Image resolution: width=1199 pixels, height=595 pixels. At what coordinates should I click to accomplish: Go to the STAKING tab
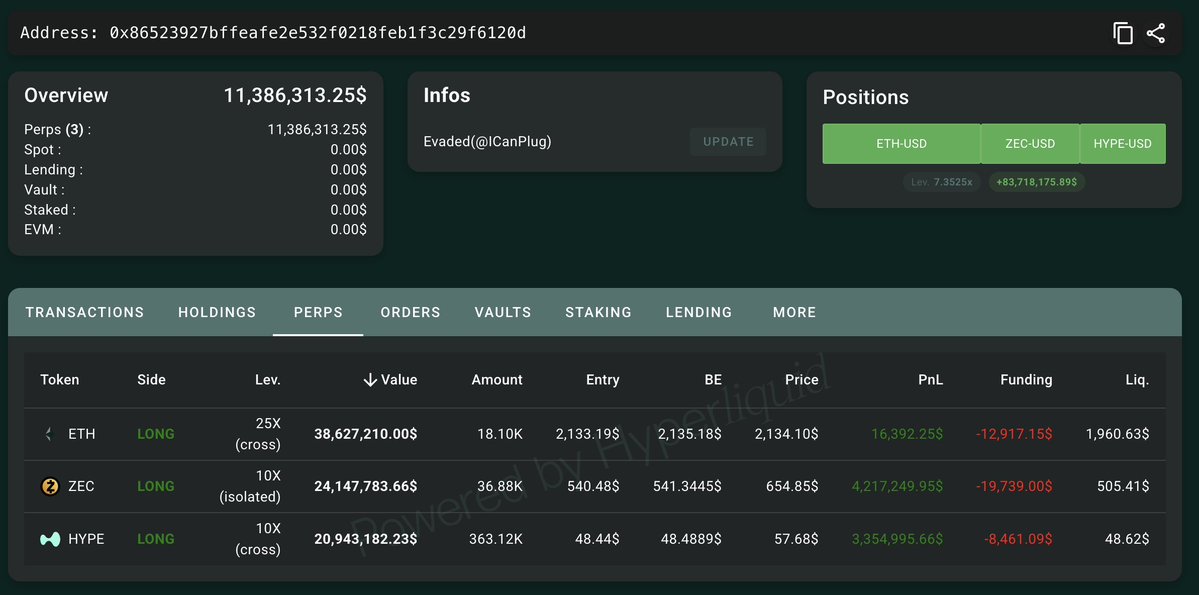[598, 312]
